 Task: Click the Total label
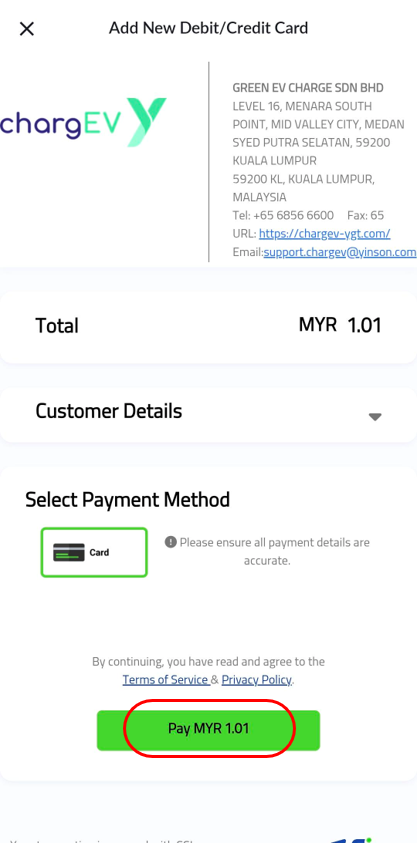click(x=57, y=326)
